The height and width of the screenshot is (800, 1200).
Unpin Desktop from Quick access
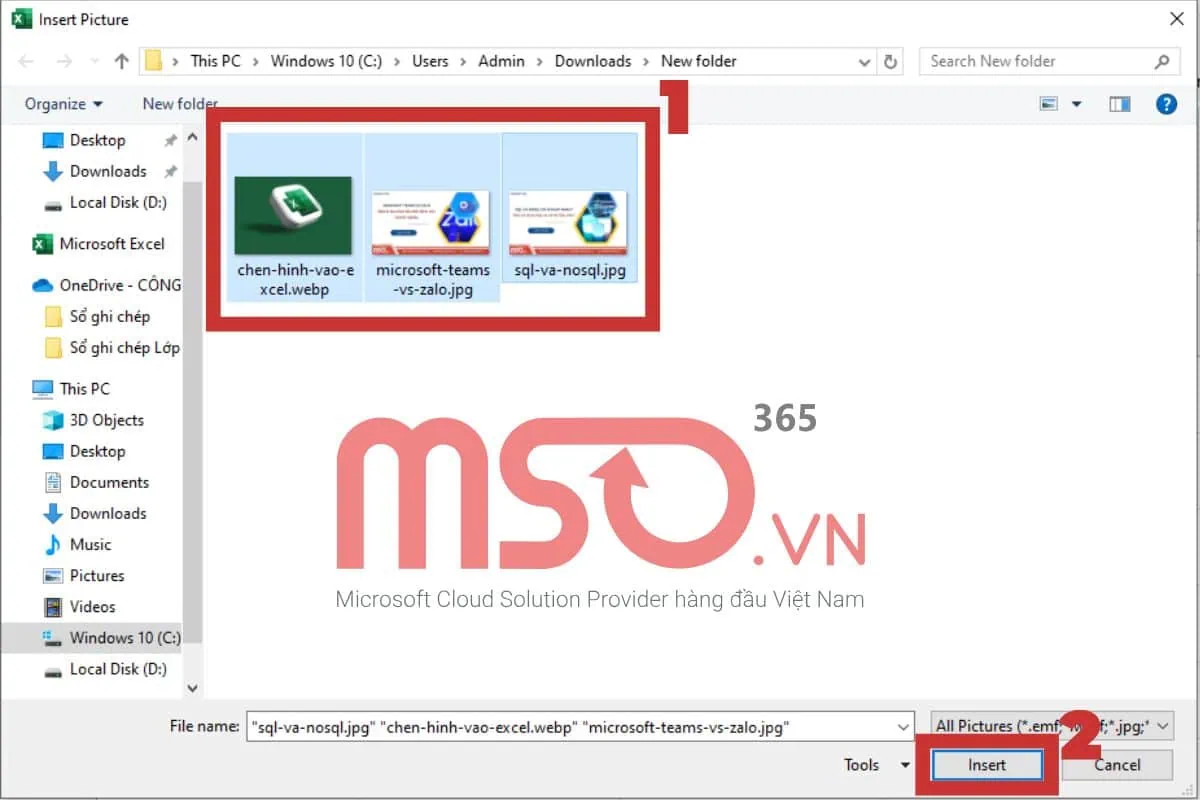click(171, 139)
